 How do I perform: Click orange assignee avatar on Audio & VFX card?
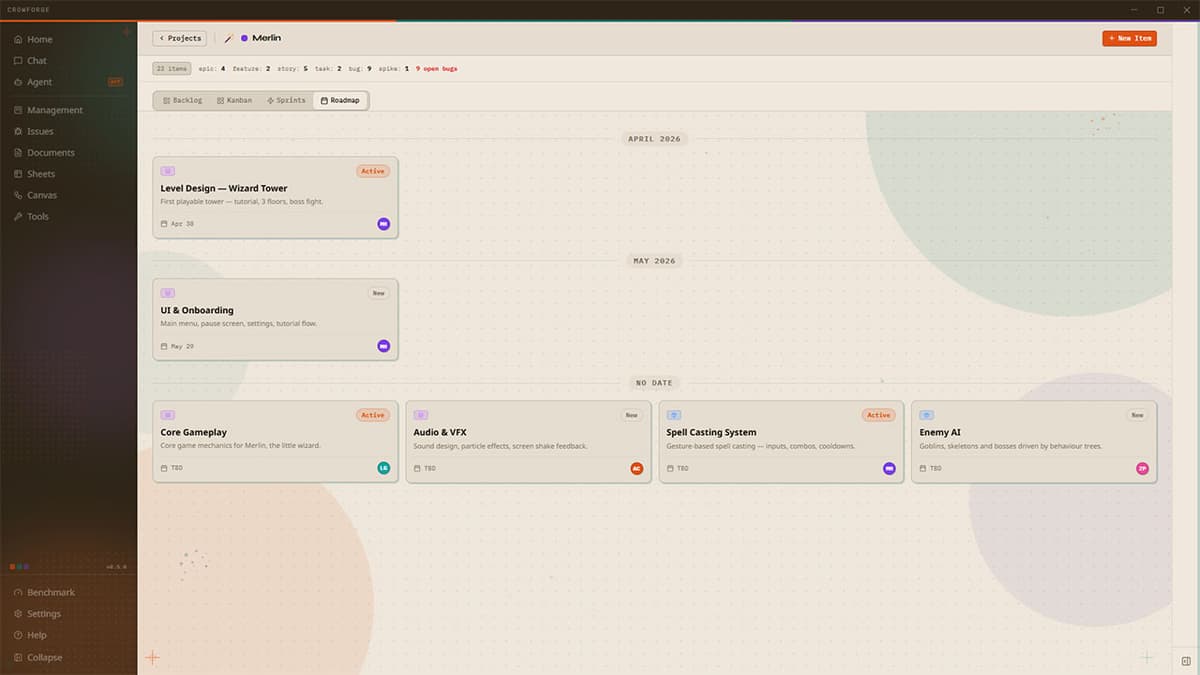click(x=636, y=468)
